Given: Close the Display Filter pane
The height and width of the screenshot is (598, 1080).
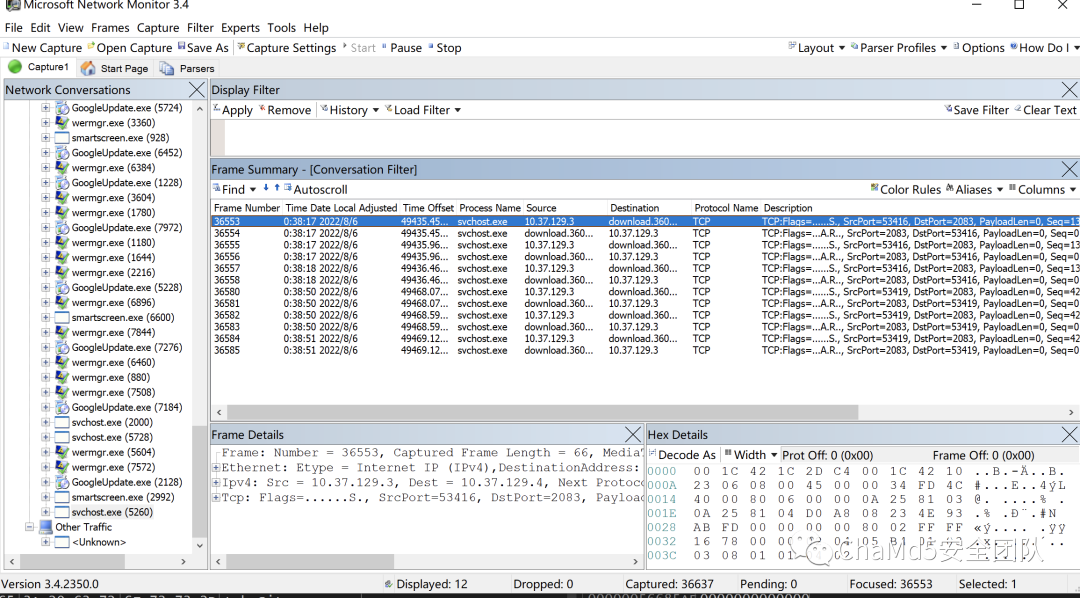Looking at the screenshot, I should 1070,90.
